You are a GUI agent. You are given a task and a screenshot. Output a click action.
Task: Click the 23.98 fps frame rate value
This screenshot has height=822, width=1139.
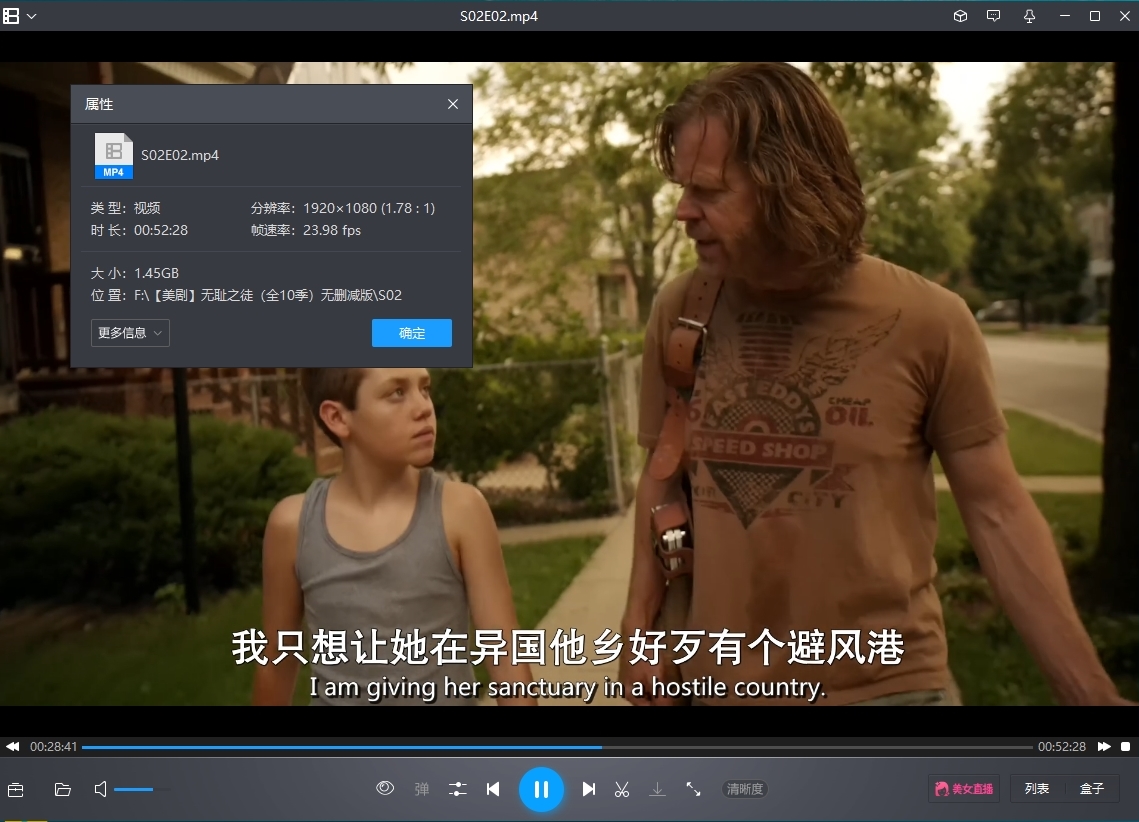(x=332, y=230)
